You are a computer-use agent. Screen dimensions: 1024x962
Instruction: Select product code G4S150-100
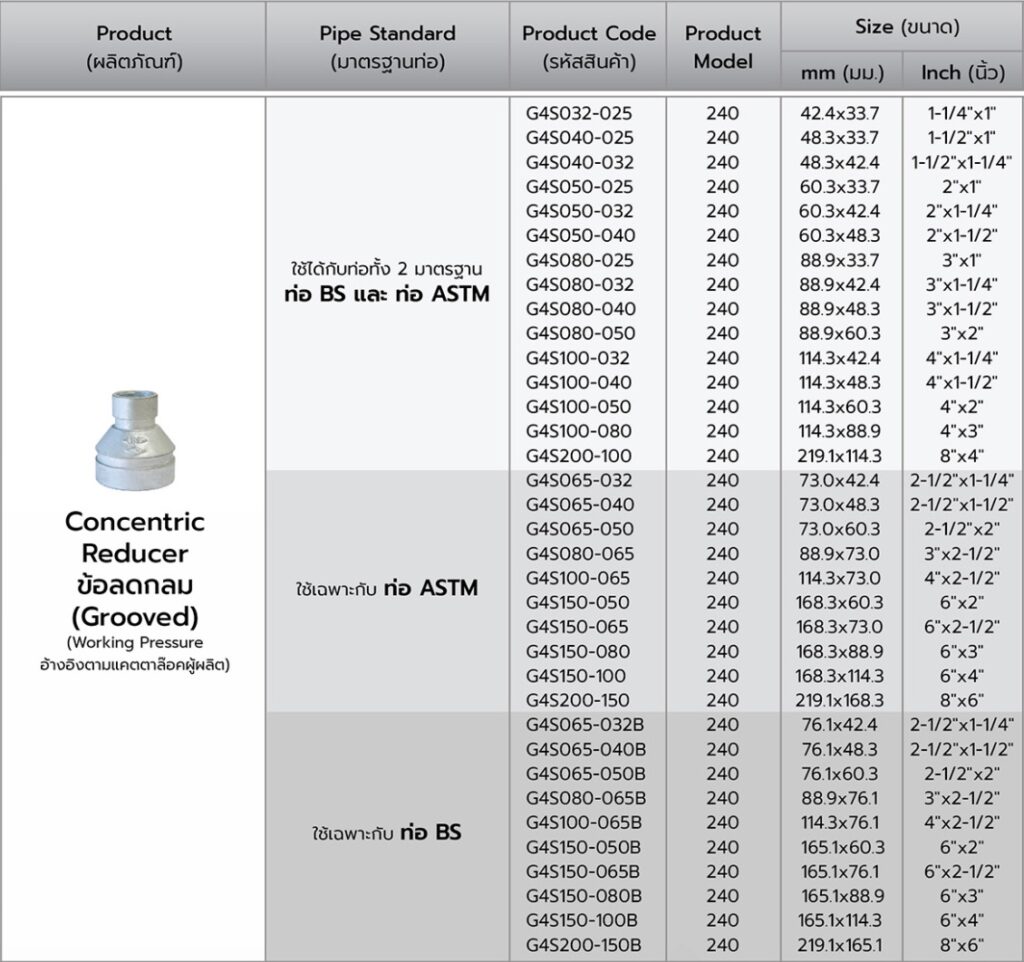(x=579, y=675)
